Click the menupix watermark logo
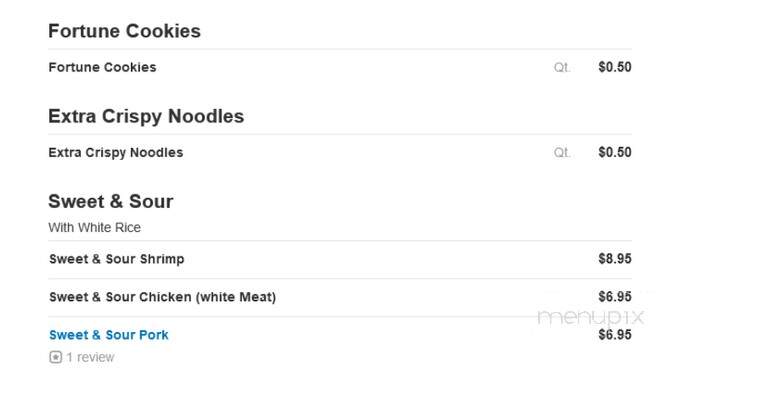The image size is (770, 400). 590,318
